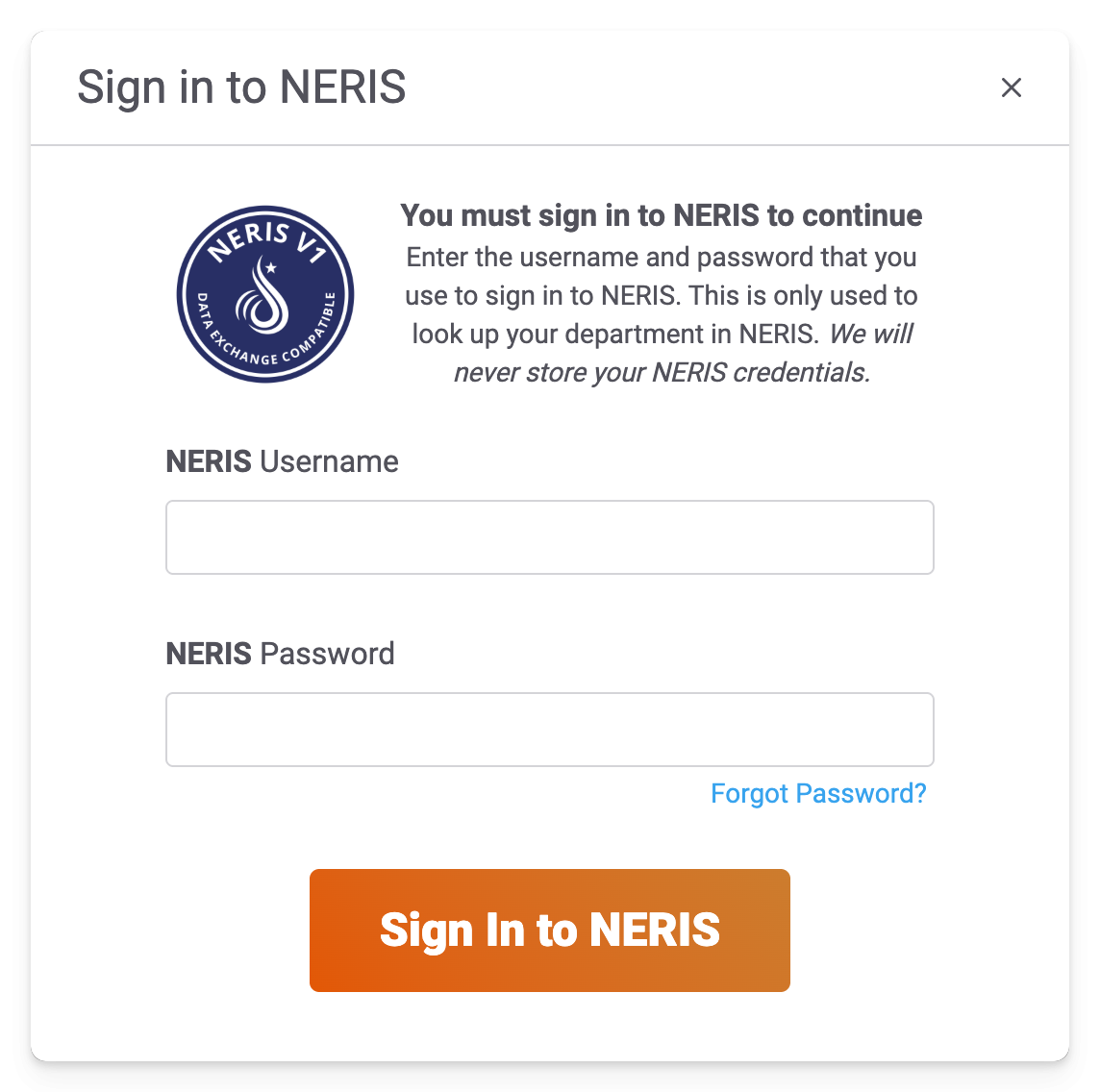Click the "look up your department" text line

click(x=615, y=334)
